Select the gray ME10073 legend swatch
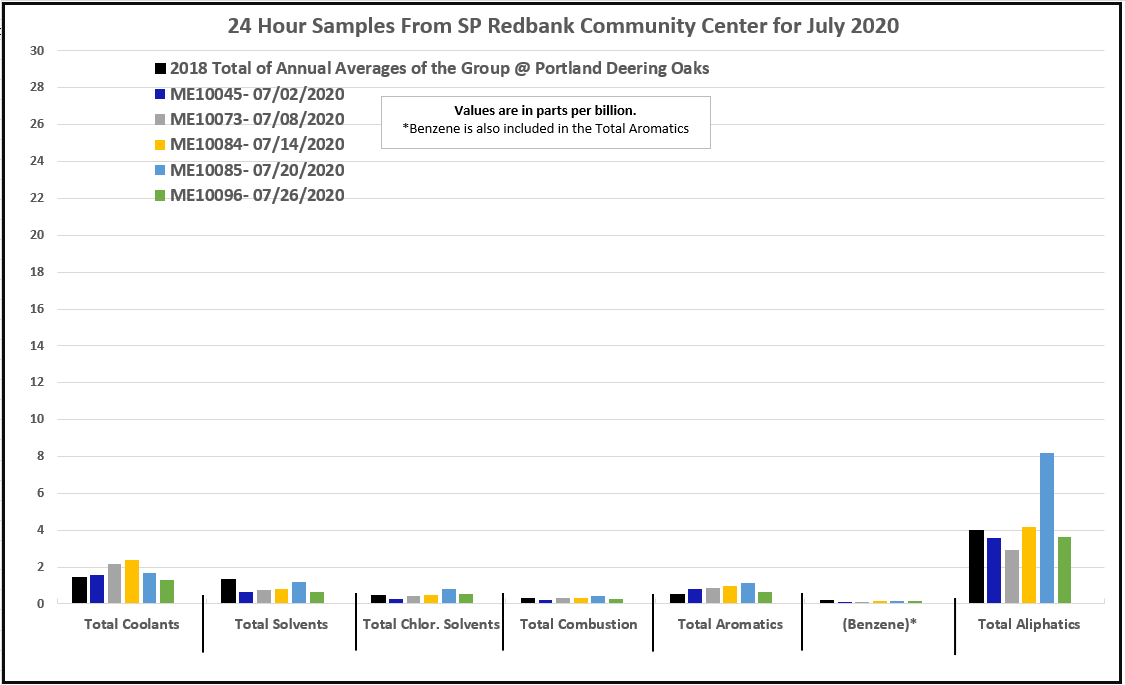Viewport: 1125px width, 685px height. pyautogui.click(x=160, y=120)
